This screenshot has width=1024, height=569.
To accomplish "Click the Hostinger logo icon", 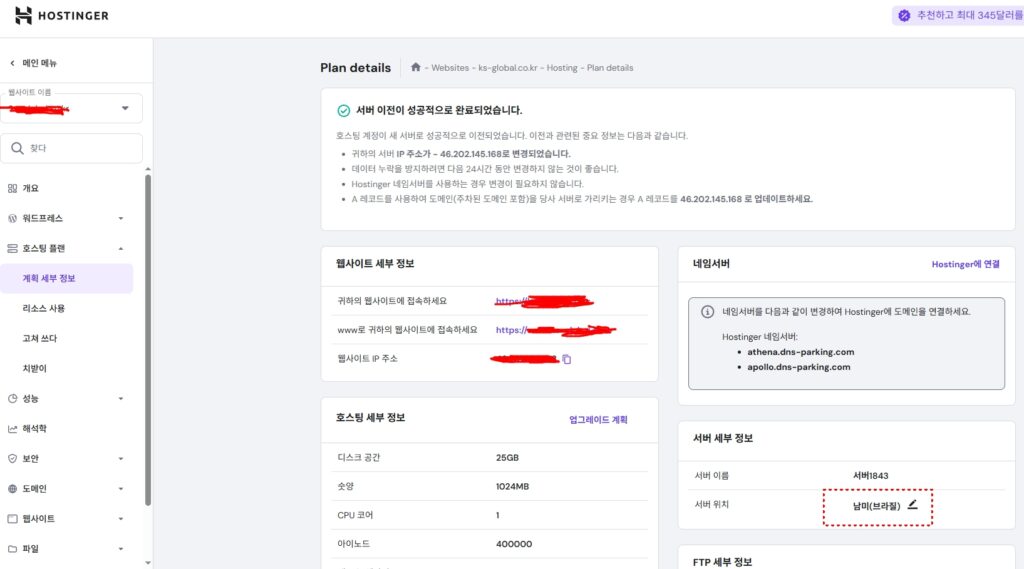I will click(x=23, y=16).
